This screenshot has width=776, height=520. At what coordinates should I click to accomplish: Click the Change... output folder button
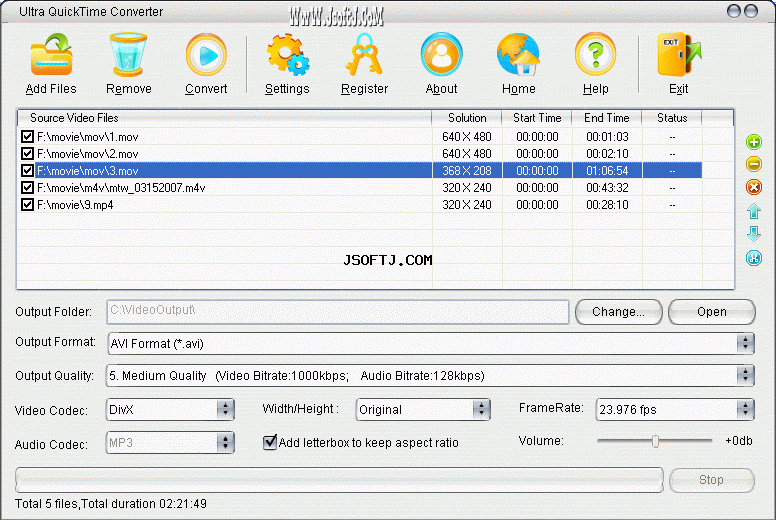click(x=619, y=312)
